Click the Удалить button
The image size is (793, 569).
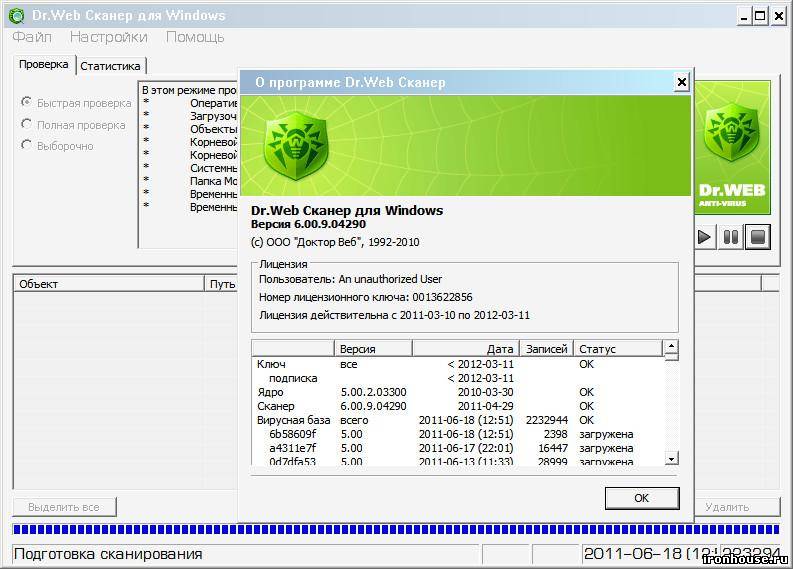pos(736,507)
